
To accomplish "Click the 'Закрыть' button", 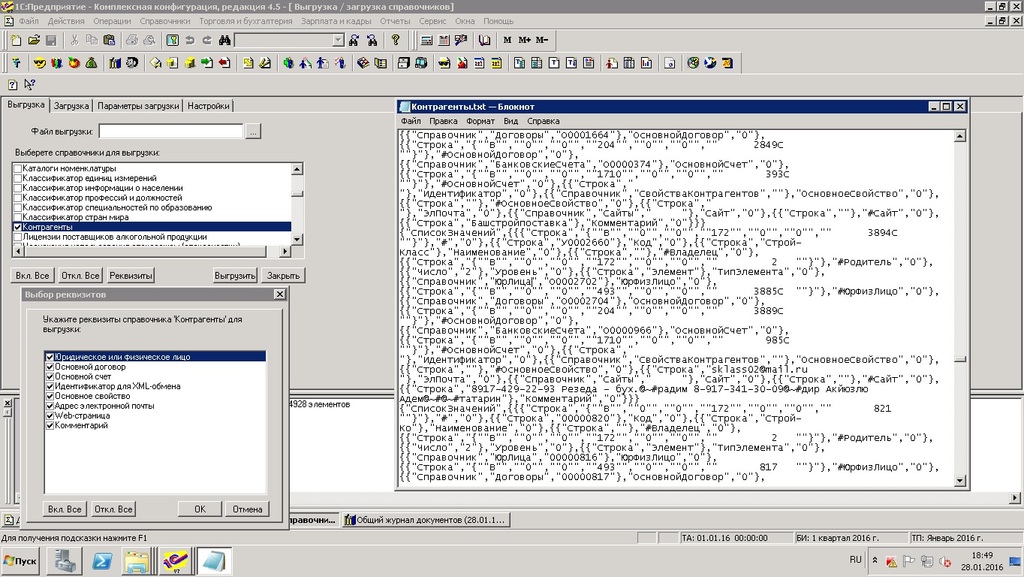I will (283, 275).
